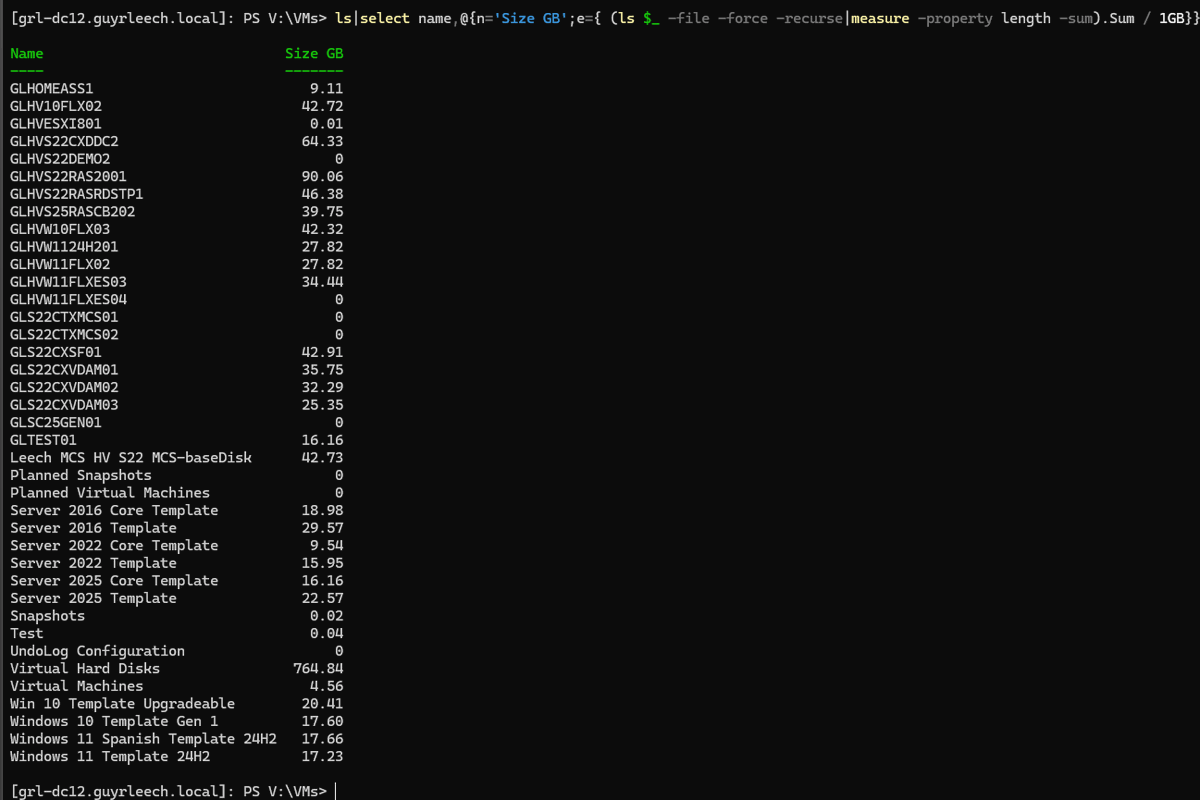Image resolution: width=1200 pixels, height=800 pixels.
Task: Select the GLS22CTXMCS02 name
Action: 64,335
